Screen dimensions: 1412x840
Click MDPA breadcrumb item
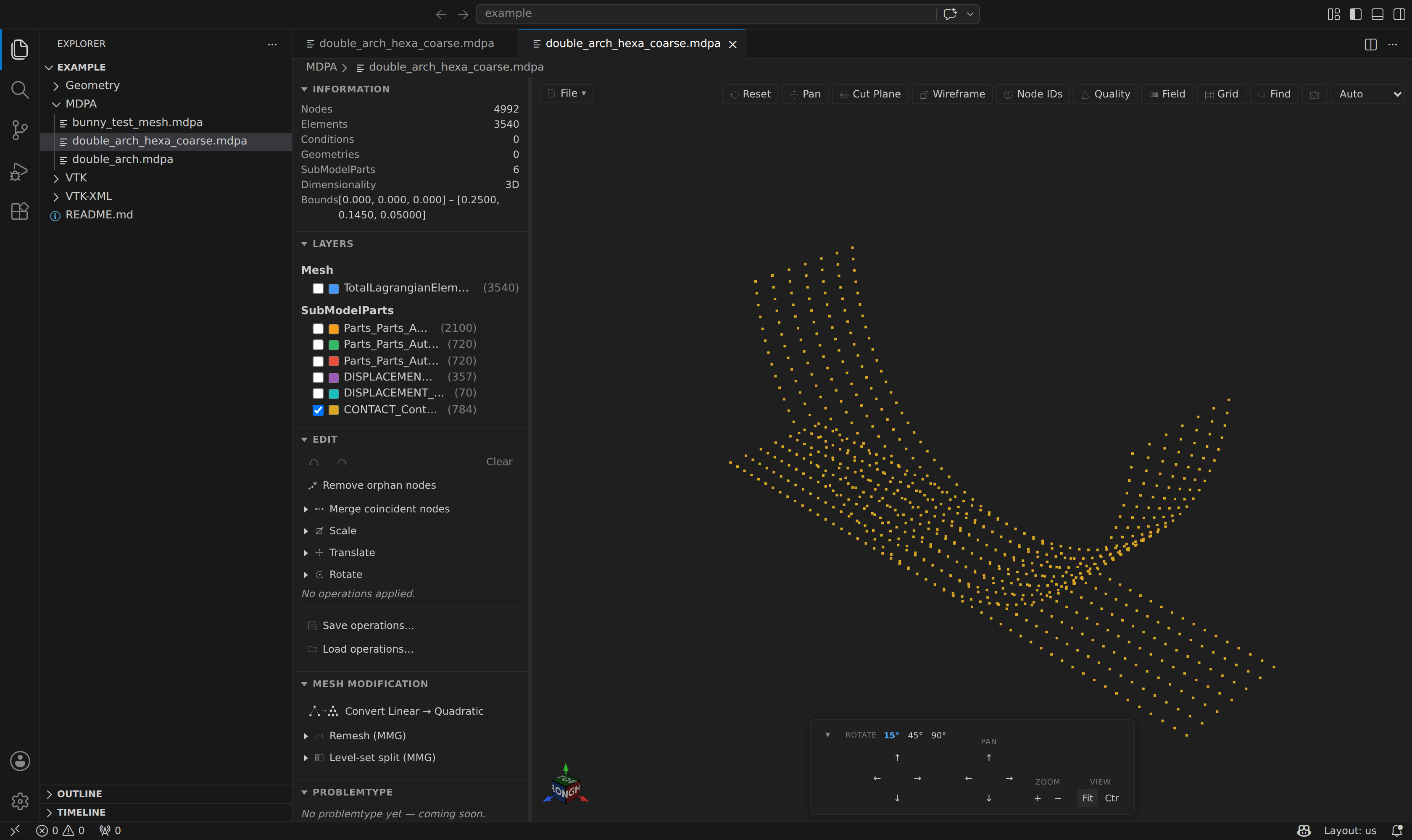[321, 67]
